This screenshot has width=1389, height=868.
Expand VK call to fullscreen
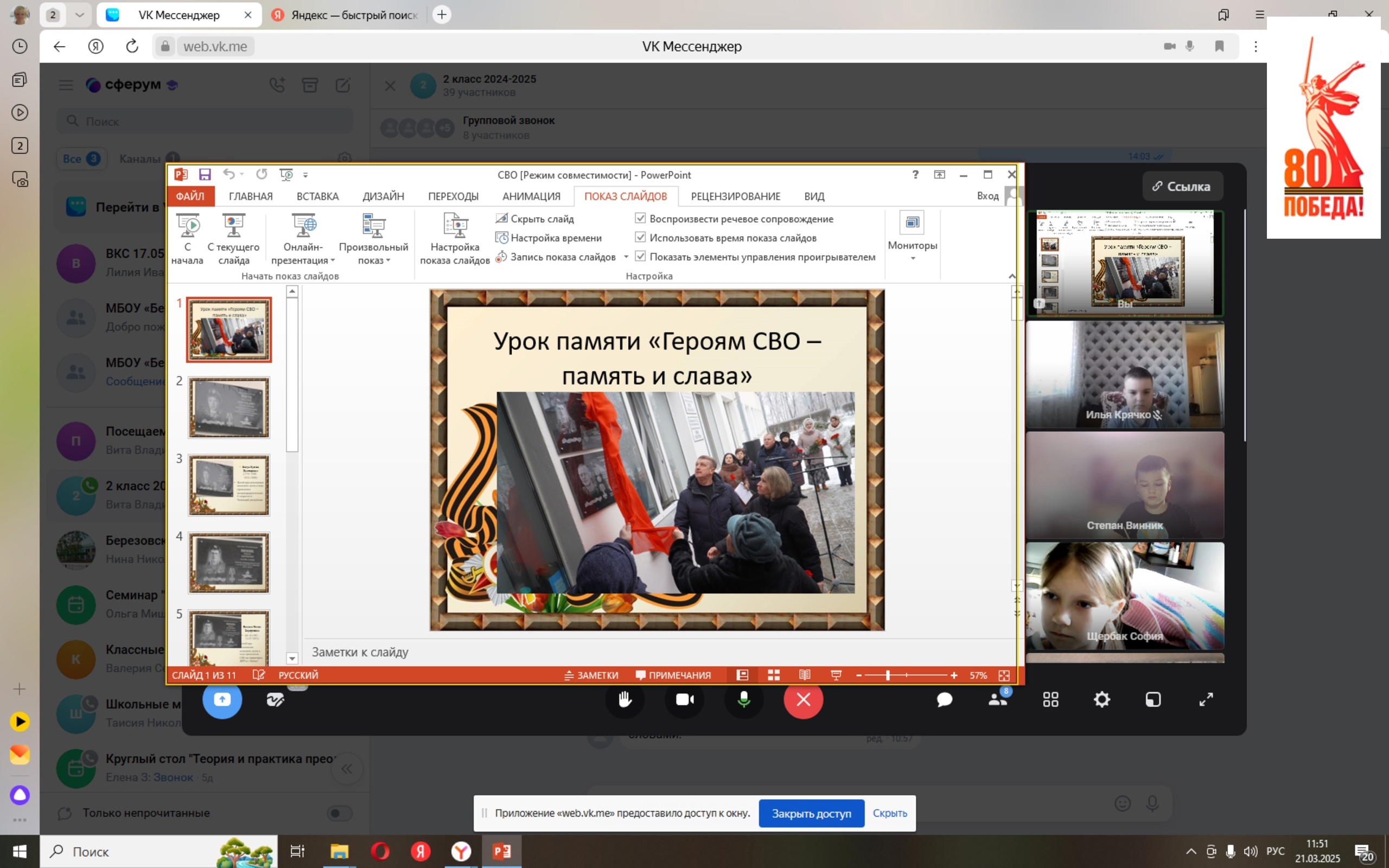1206,699
